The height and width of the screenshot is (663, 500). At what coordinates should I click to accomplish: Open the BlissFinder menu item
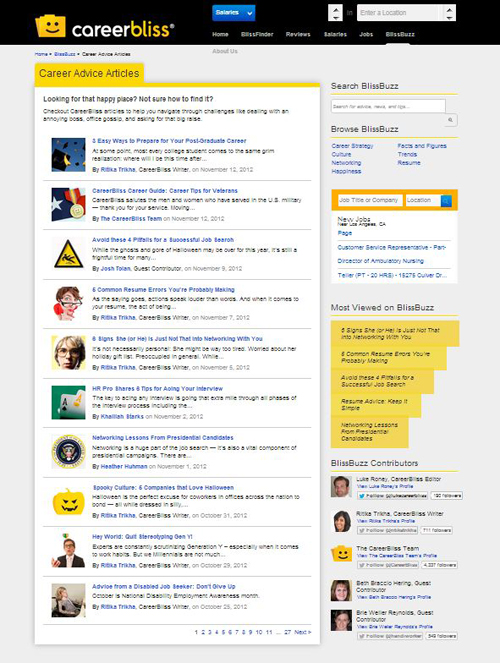257,34
